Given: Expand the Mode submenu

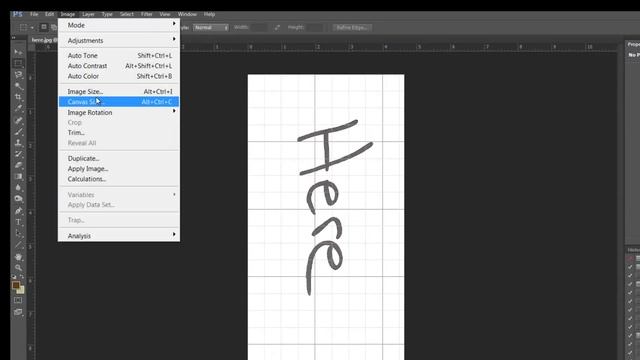Looking at the screenshot, I should point(119,25).
